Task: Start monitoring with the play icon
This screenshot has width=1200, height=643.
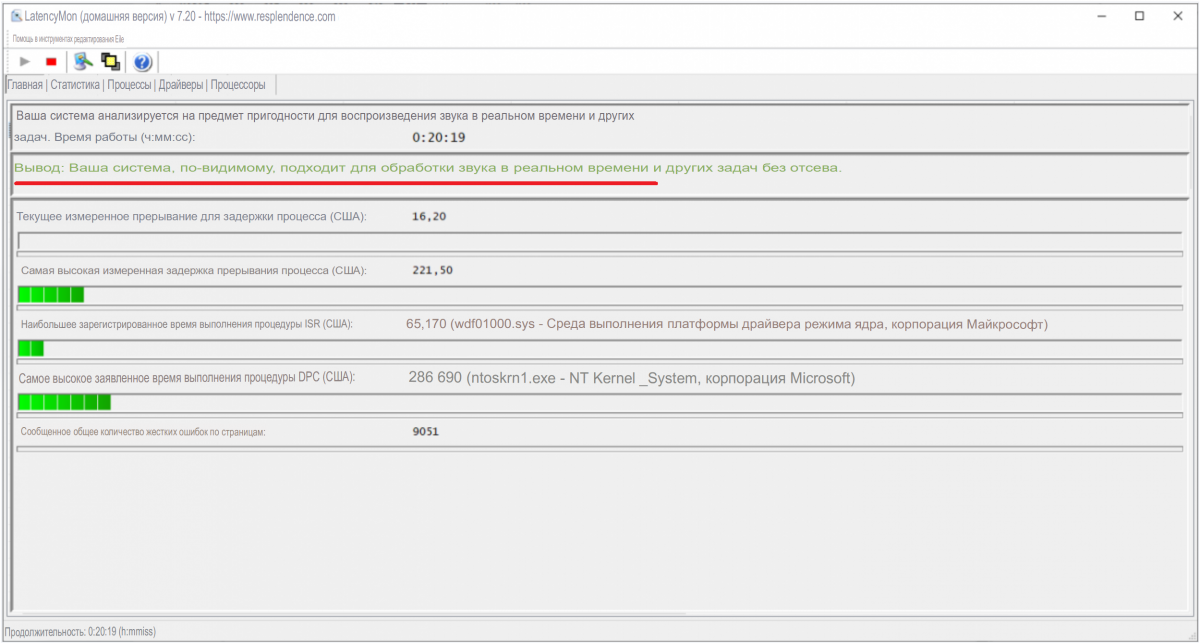Action: tap(25, 62)
